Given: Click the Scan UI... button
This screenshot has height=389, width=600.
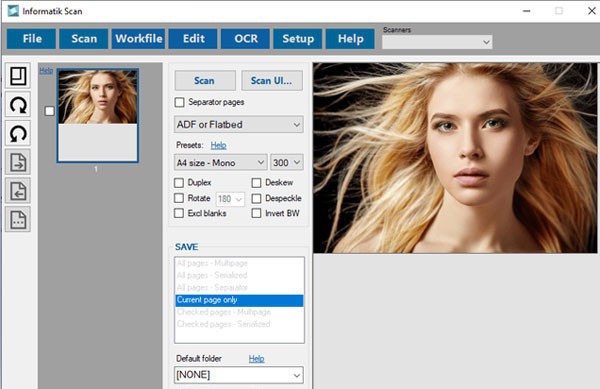Looking at the screenshot, I should tap(272, 80).
